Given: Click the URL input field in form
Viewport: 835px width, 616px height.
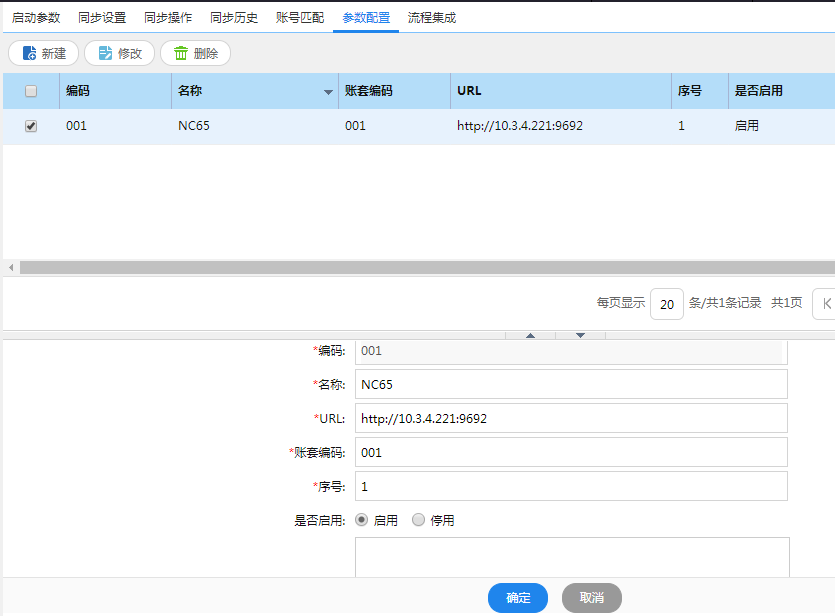Looking at the screenshot, I should (571, 418).
